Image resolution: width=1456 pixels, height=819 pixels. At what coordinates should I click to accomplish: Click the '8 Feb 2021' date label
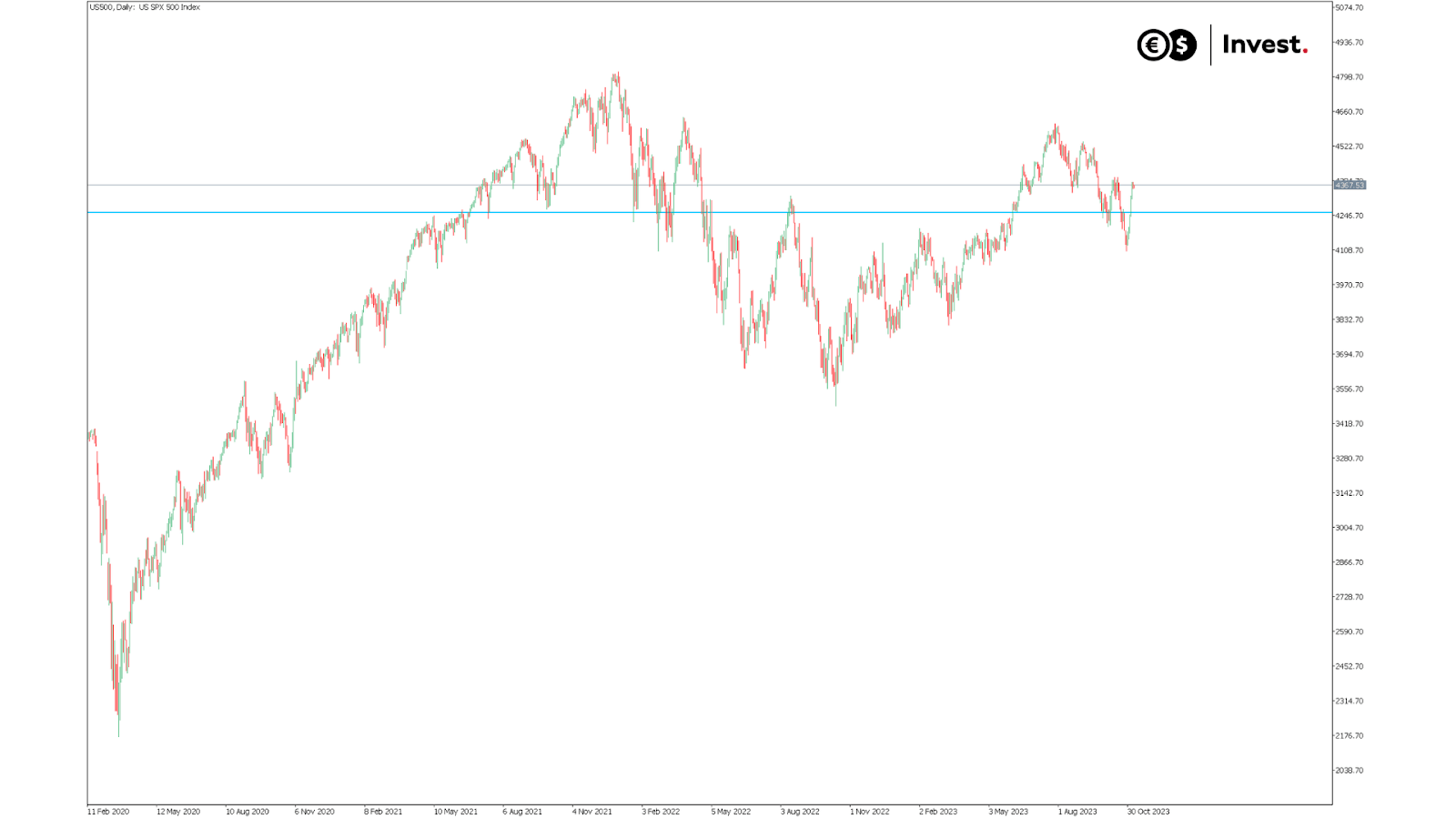coord(383,811)
